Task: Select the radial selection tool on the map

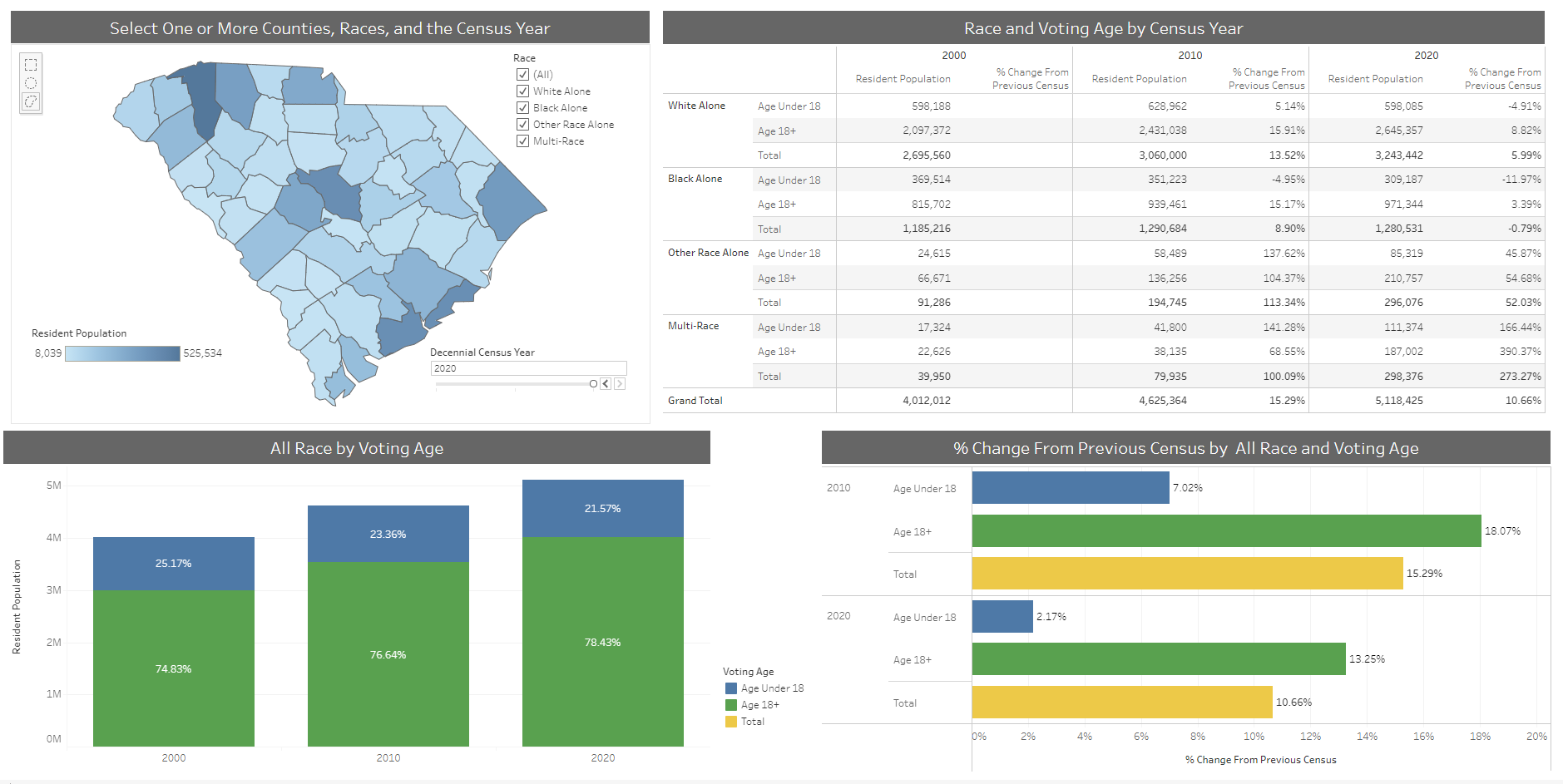Action: pos(32,83)
